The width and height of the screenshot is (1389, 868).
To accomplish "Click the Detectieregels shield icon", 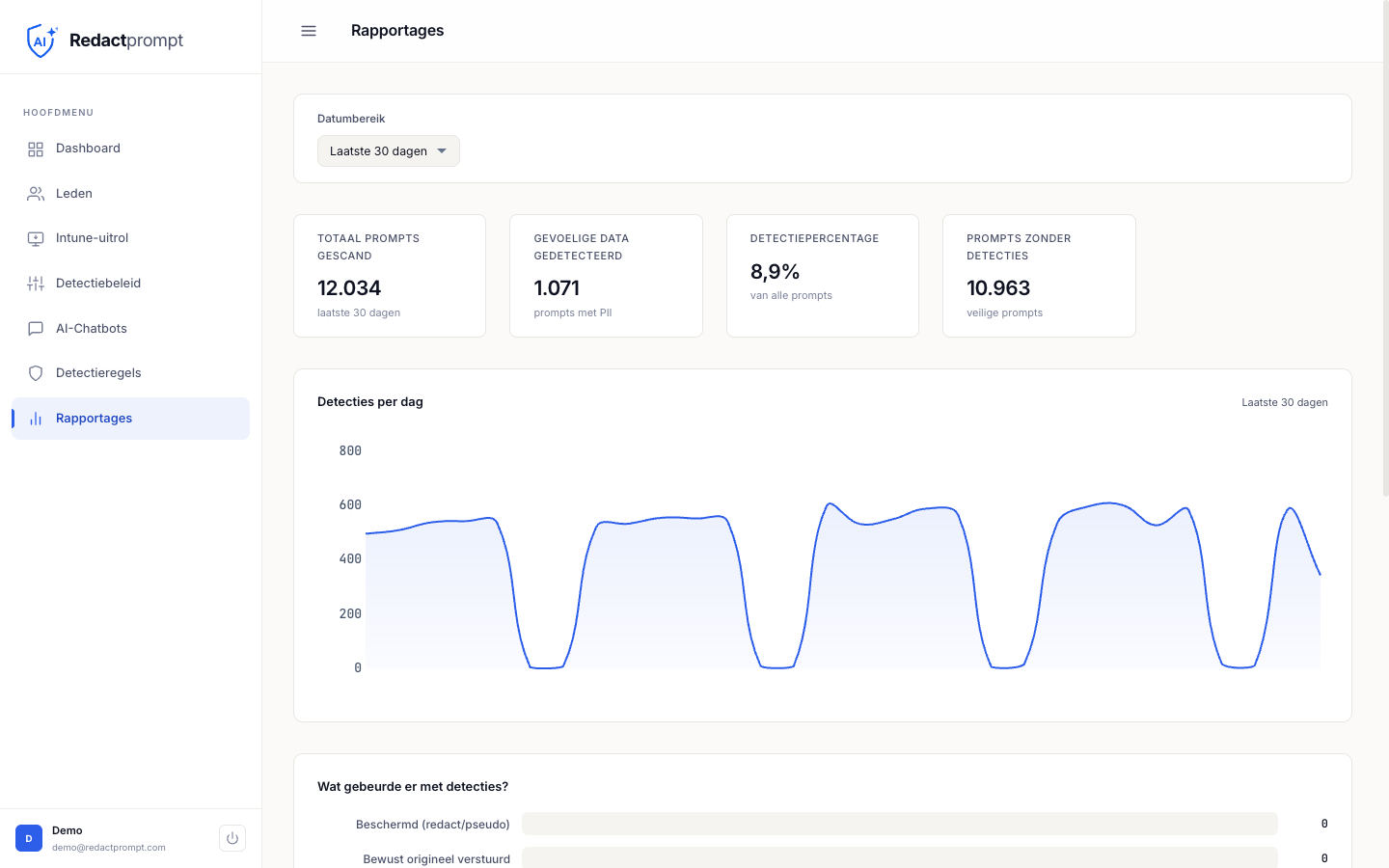I will pyautogui.click(x=36, y=373).
